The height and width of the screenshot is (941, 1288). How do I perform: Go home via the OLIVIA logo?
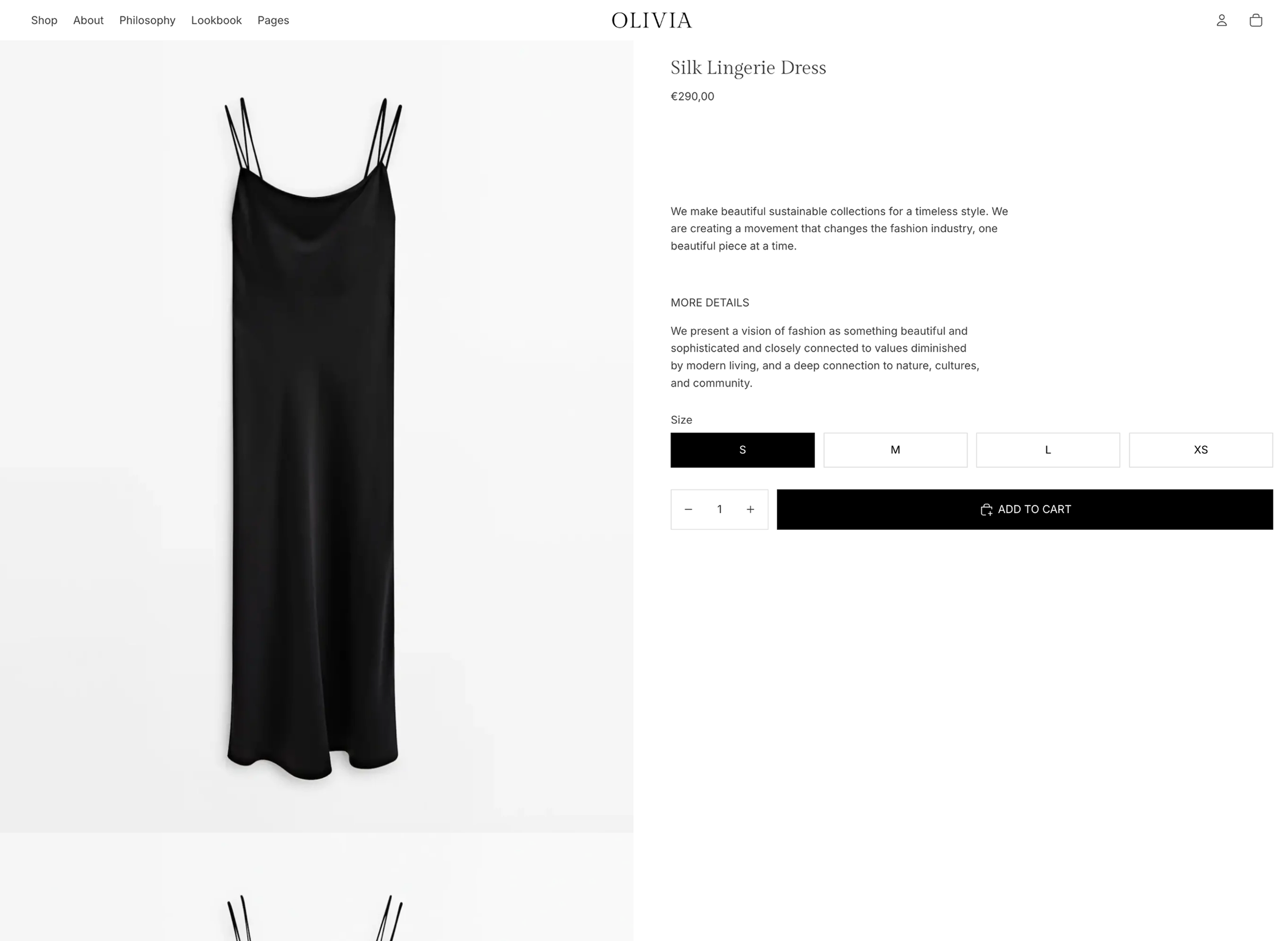[x=652, y=20]
